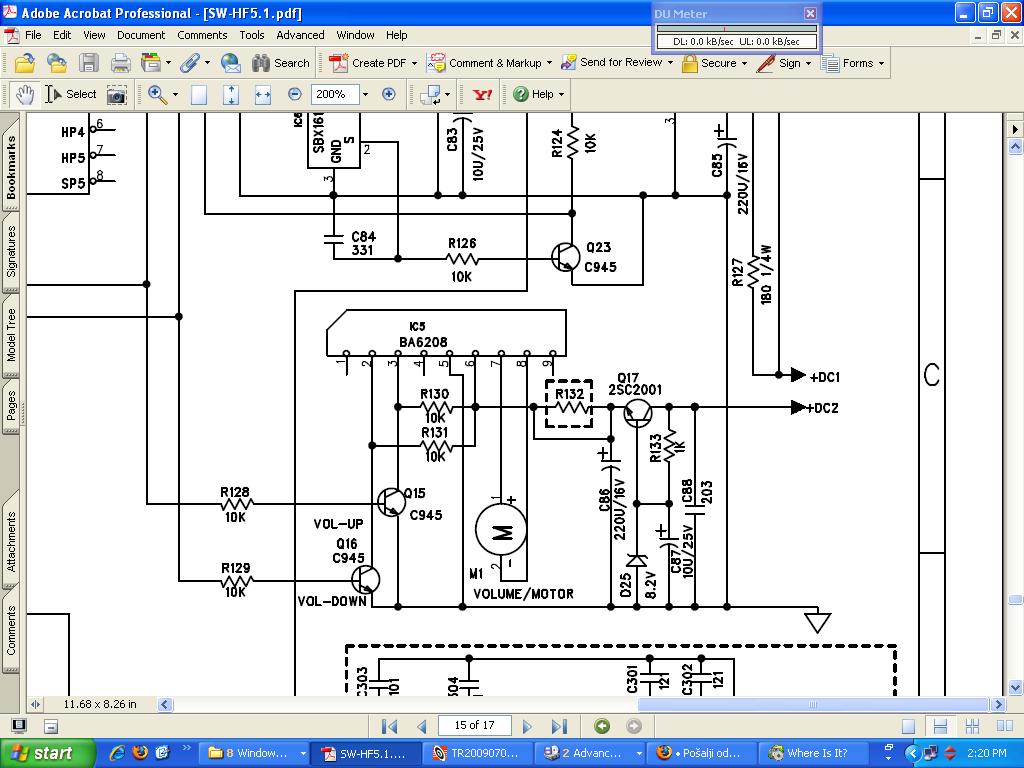
Task: Select the Hand tool
Action: point(25,94)
